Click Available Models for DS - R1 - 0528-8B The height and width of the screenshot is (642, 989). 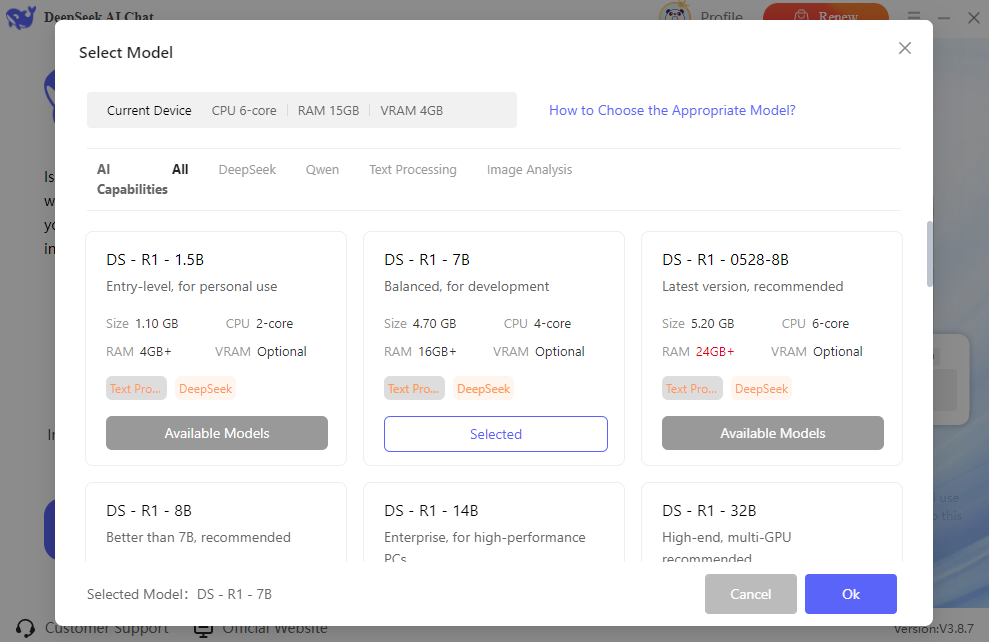point(773,433)
